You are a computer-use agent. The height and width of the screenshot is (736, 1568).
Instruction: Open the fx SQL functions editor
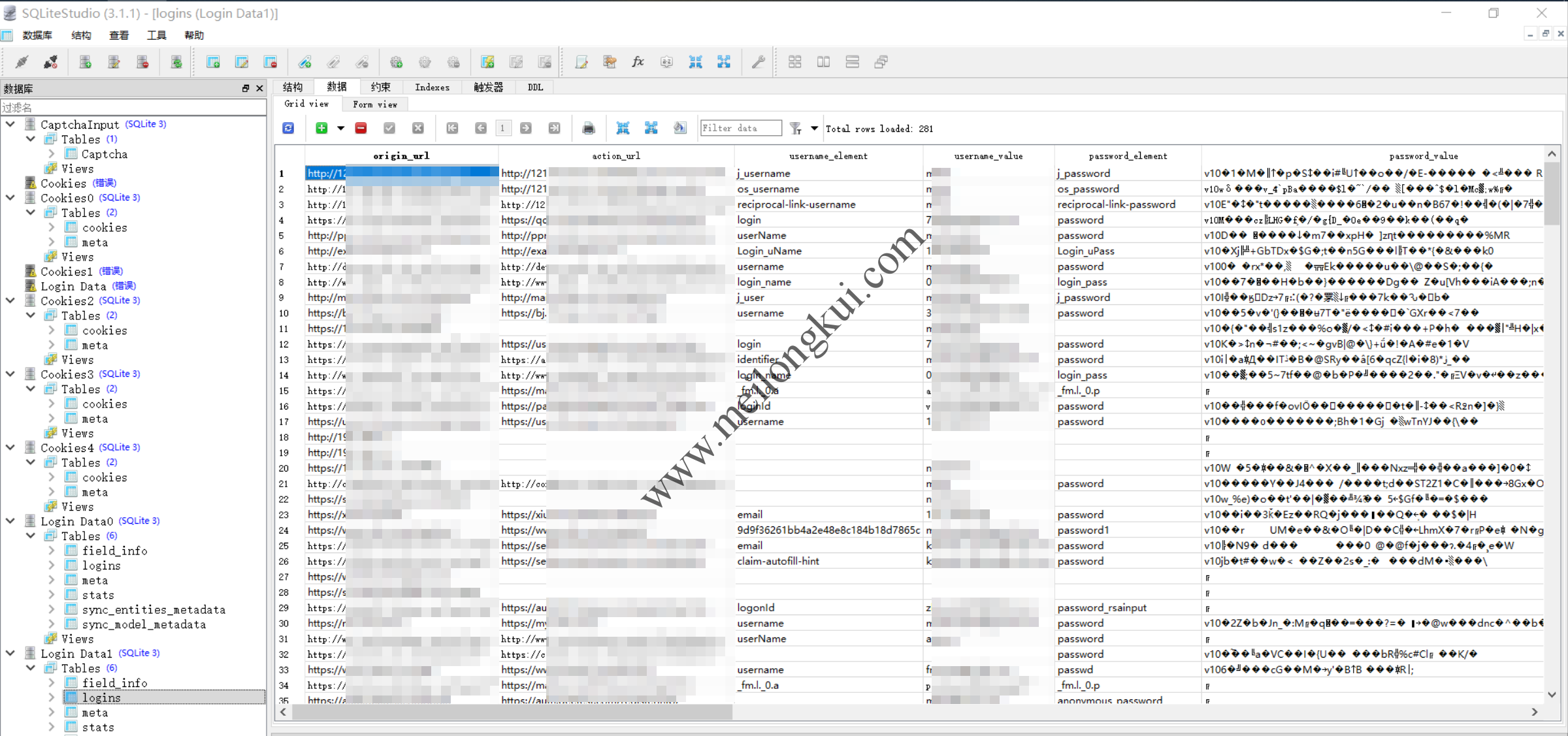(x=638, y=62)
